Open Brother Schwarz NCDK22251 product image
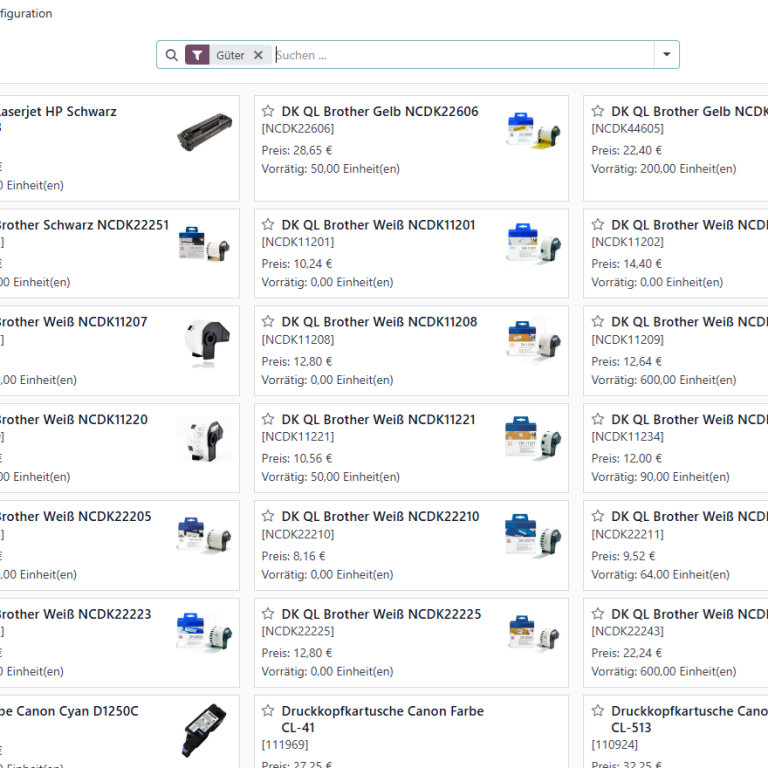Image resolution: width=768 pixels, height=768 pixels. [204, 243]
